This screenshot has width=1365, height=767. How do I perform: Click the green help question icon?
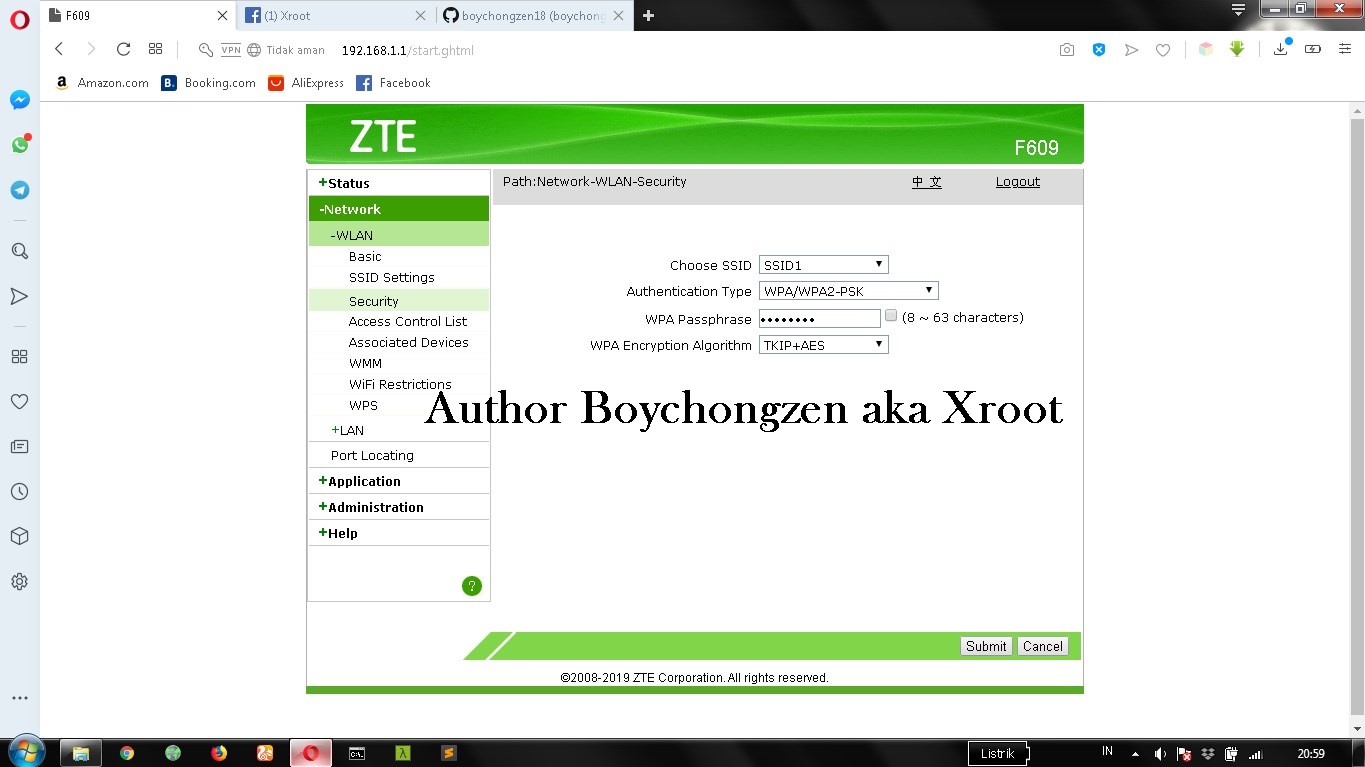click(x=472, y=586)
